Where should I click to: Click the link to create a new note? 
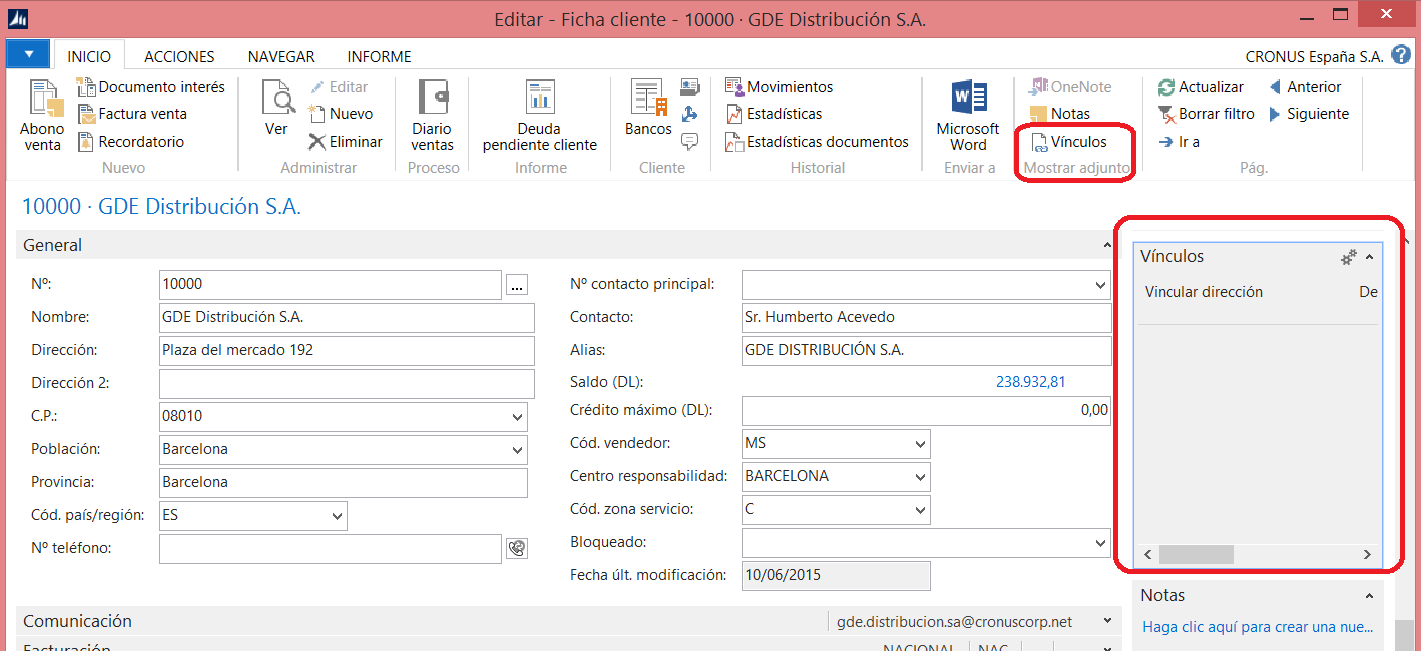(1257, 626)
